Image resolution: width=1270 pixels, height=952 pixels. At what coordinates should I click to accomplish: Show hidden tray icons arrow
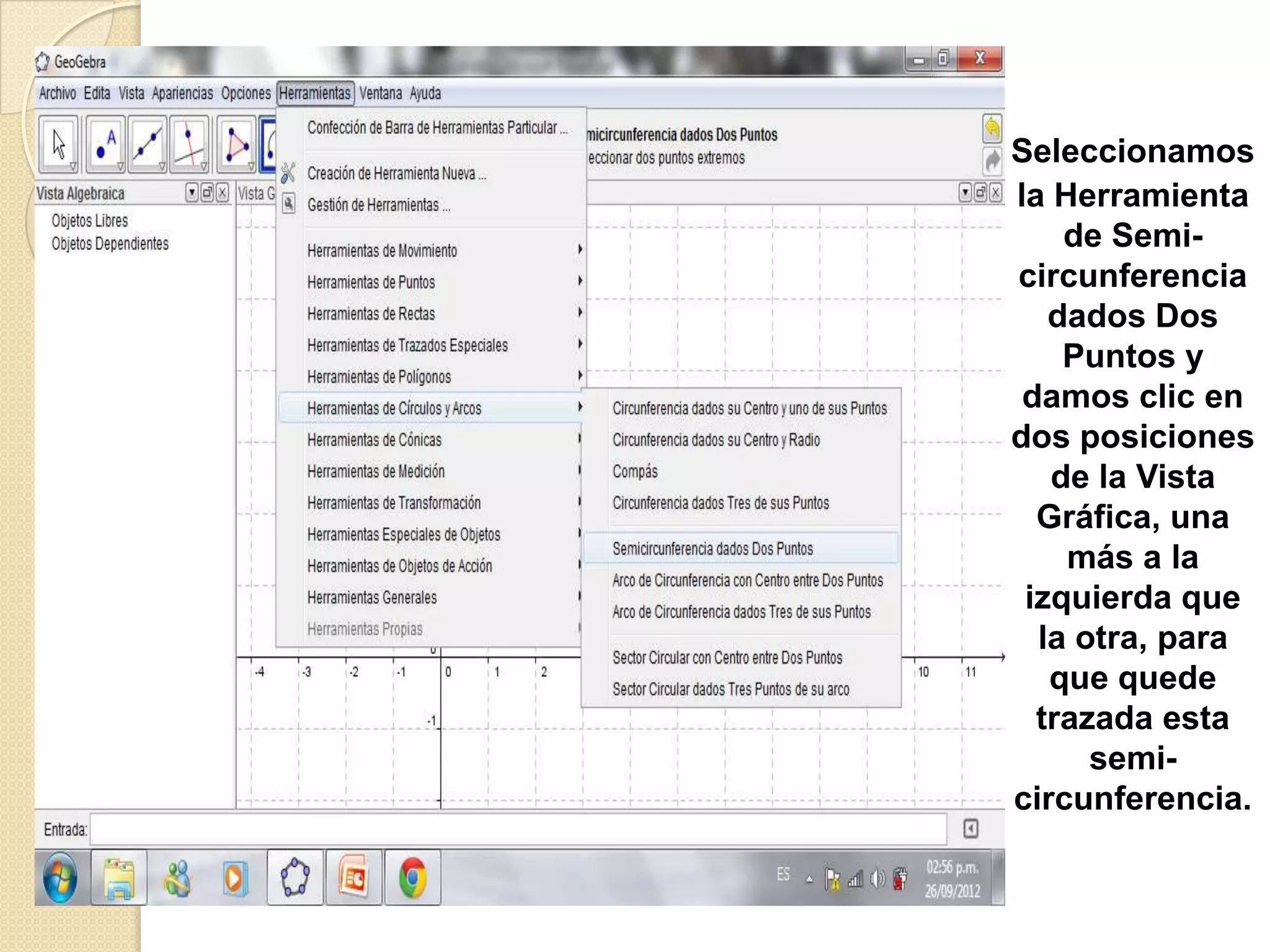(809, 879)
